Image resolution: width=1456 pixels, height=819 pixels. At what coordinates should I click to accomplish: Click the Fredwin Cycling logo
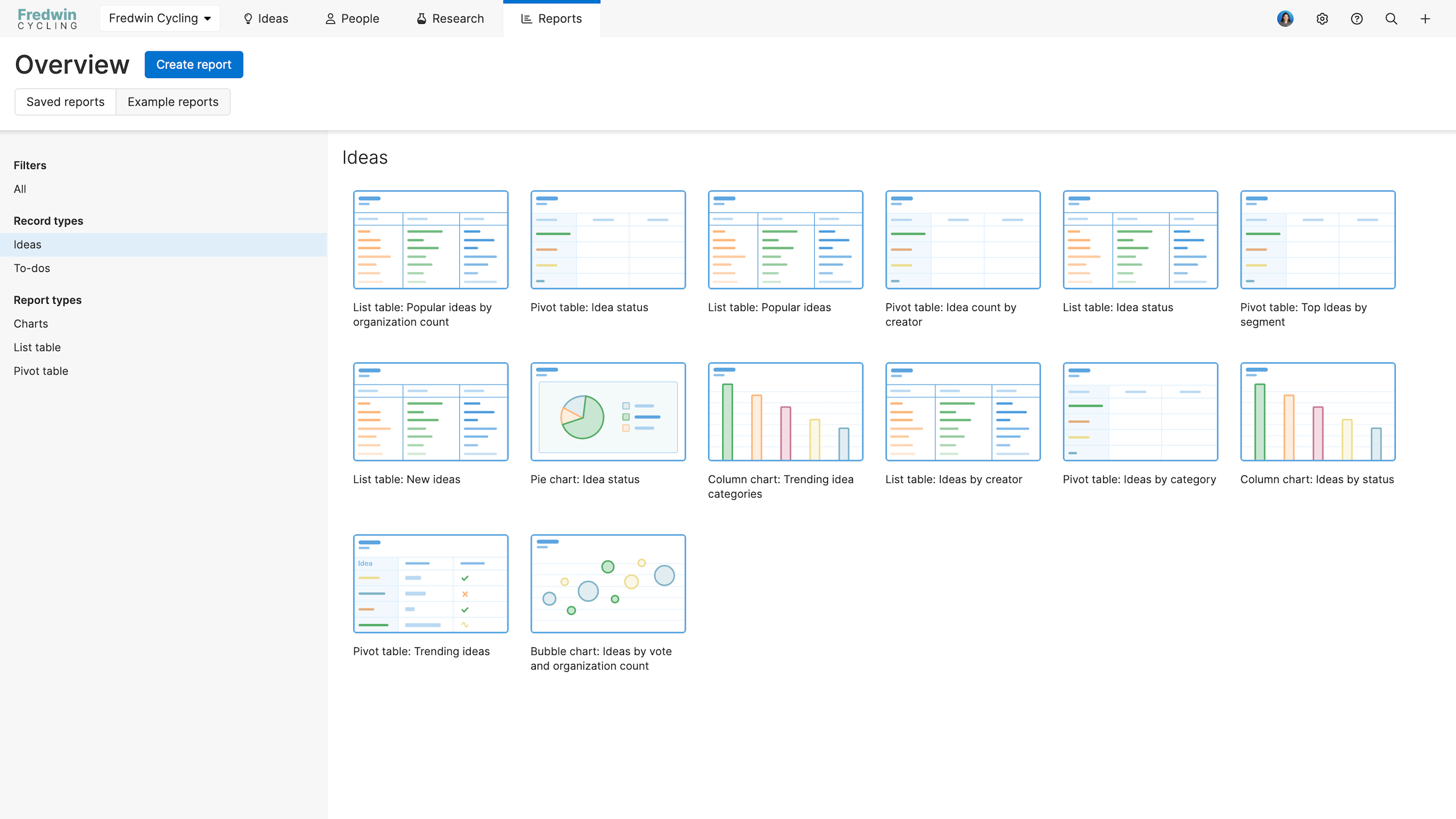click(x=47, y=18)
